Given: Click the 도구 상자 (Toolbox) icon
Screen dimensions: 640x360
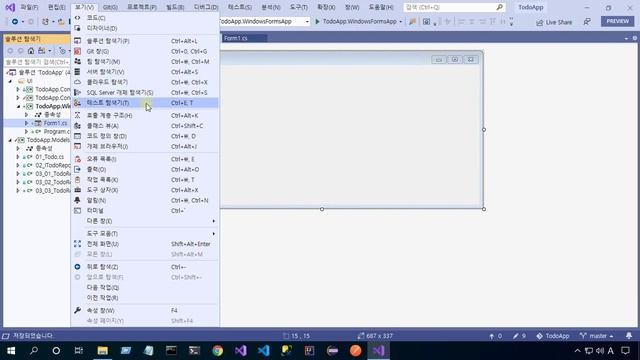Looking at the screenshot, I should click(77, 190).
